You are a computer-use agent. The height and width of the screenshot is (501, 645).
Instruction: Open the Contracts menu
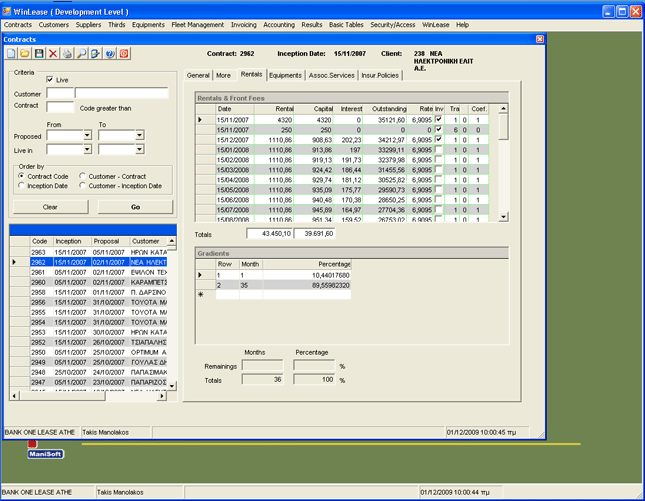[x=18, y=25]
